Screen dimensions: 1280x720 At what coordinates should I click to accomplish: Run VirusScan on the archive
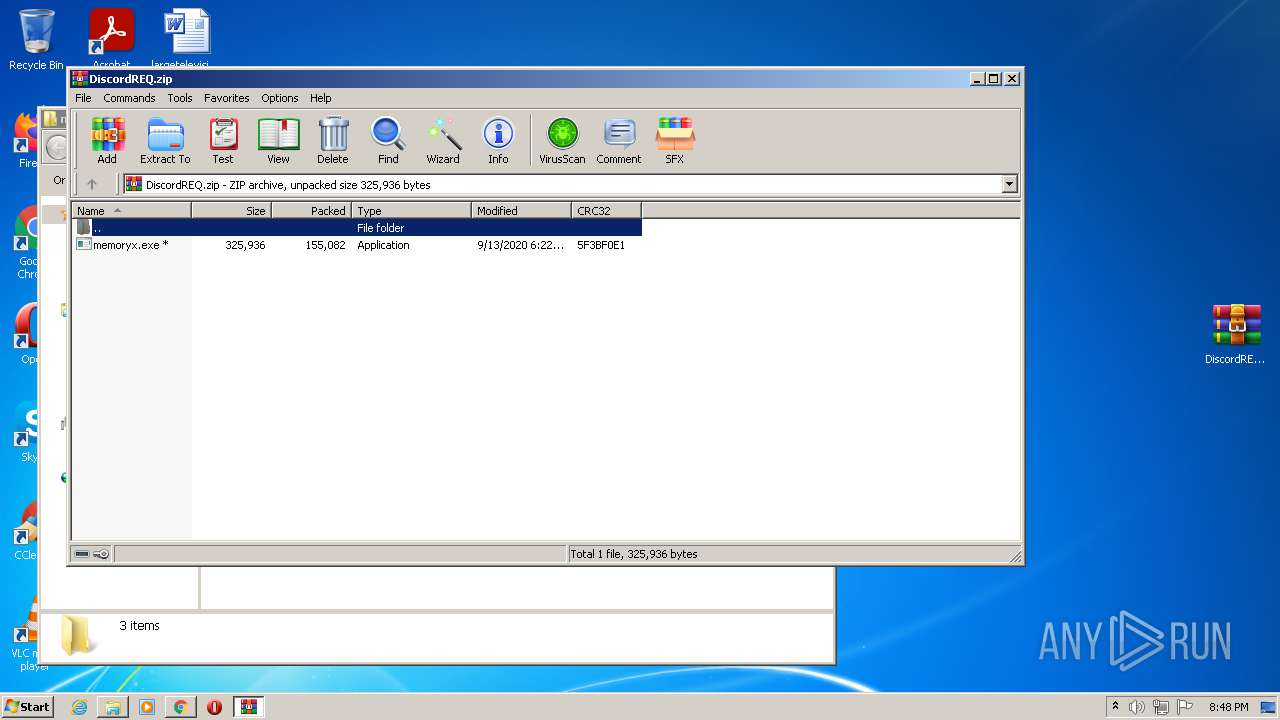[x=562, y=140]
